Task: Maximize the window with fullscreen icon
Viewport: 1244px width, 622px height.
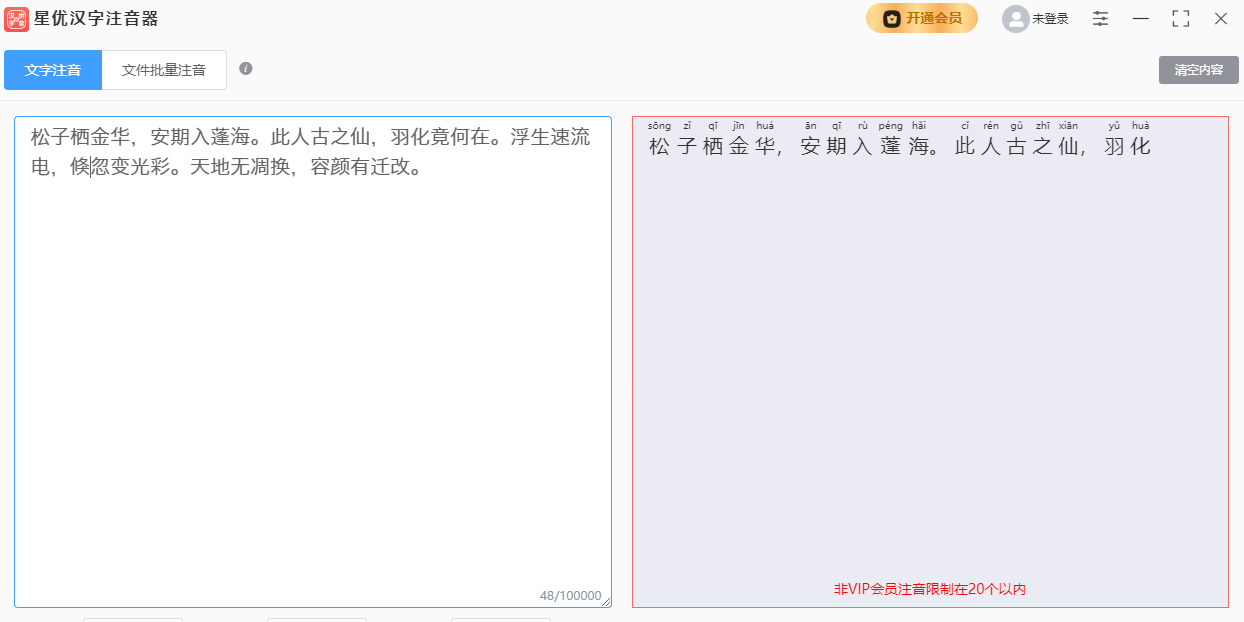Action: (1180, 18)
